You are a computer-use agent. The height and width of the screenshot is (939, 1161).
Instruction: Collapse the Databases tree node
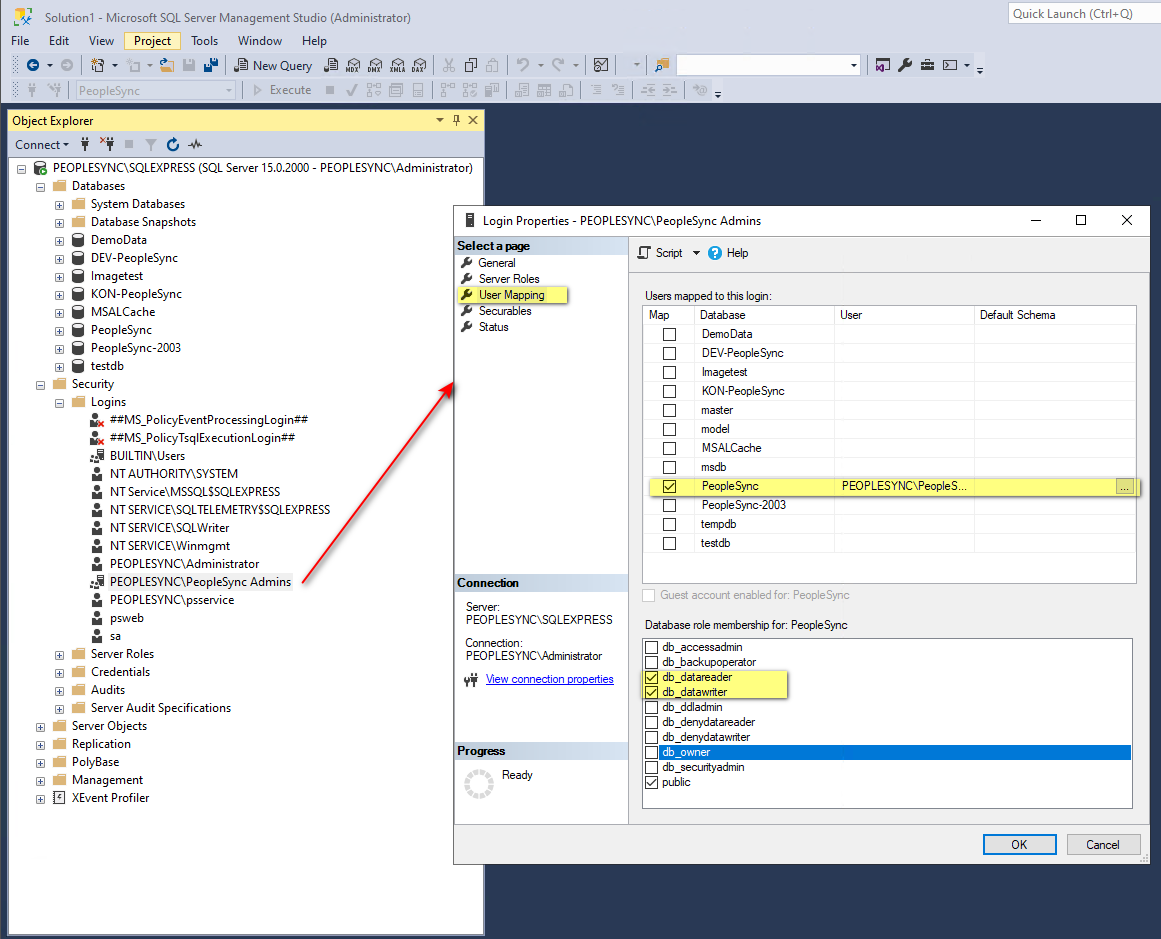point(41,187)
